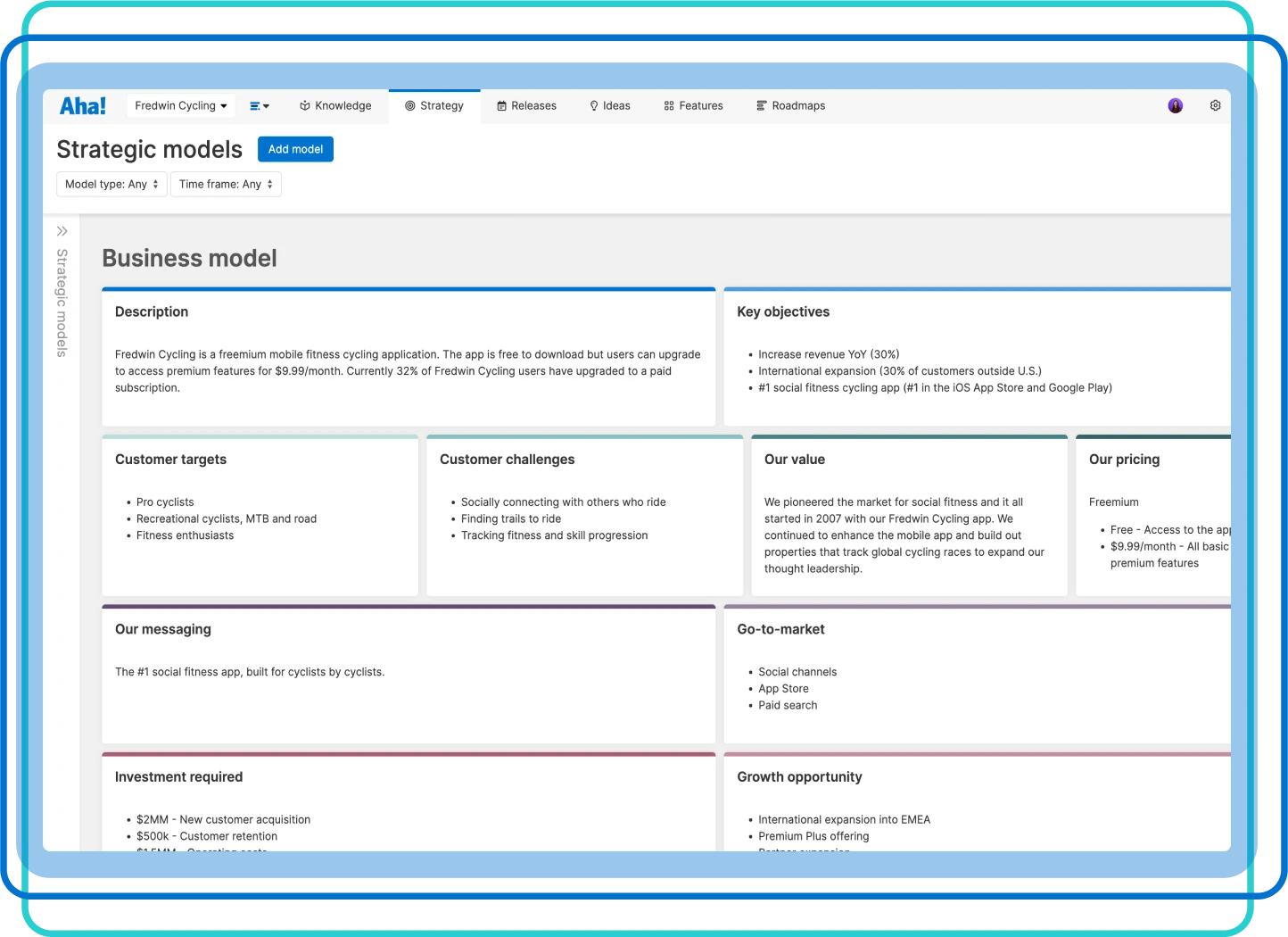Viewport: 1288px width, 937px height.
Task: Open the Knowledge tab
Action: click(335, 106)
